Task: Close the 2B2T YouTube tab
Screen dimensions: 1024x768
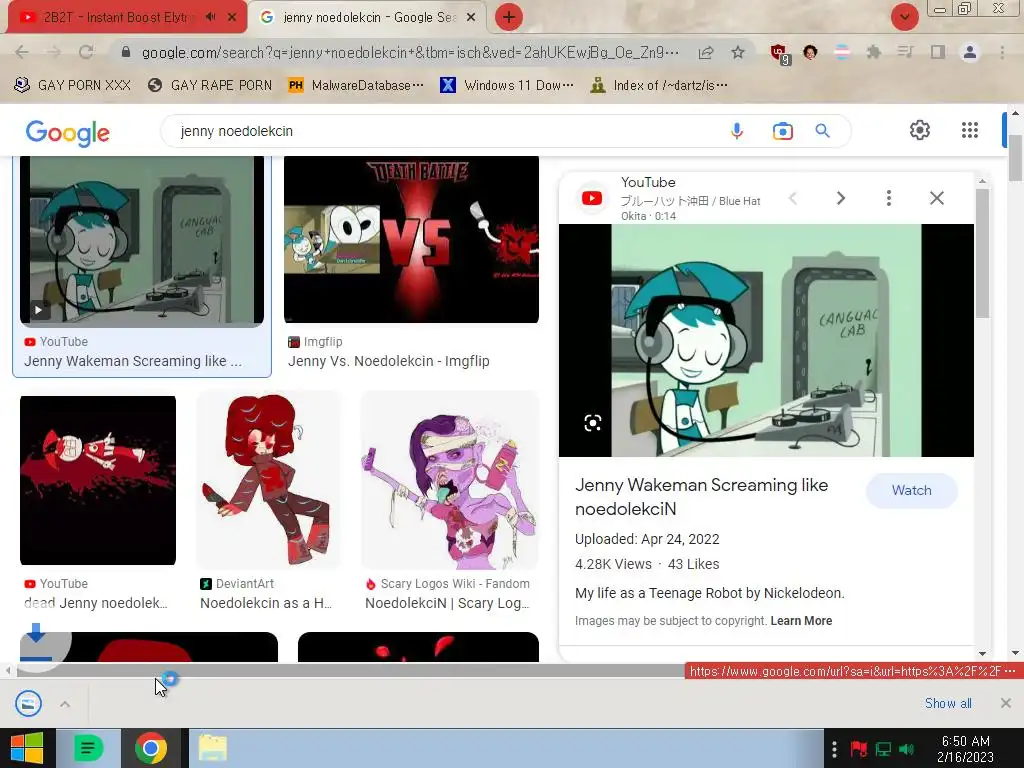Action: pos(232,18)
